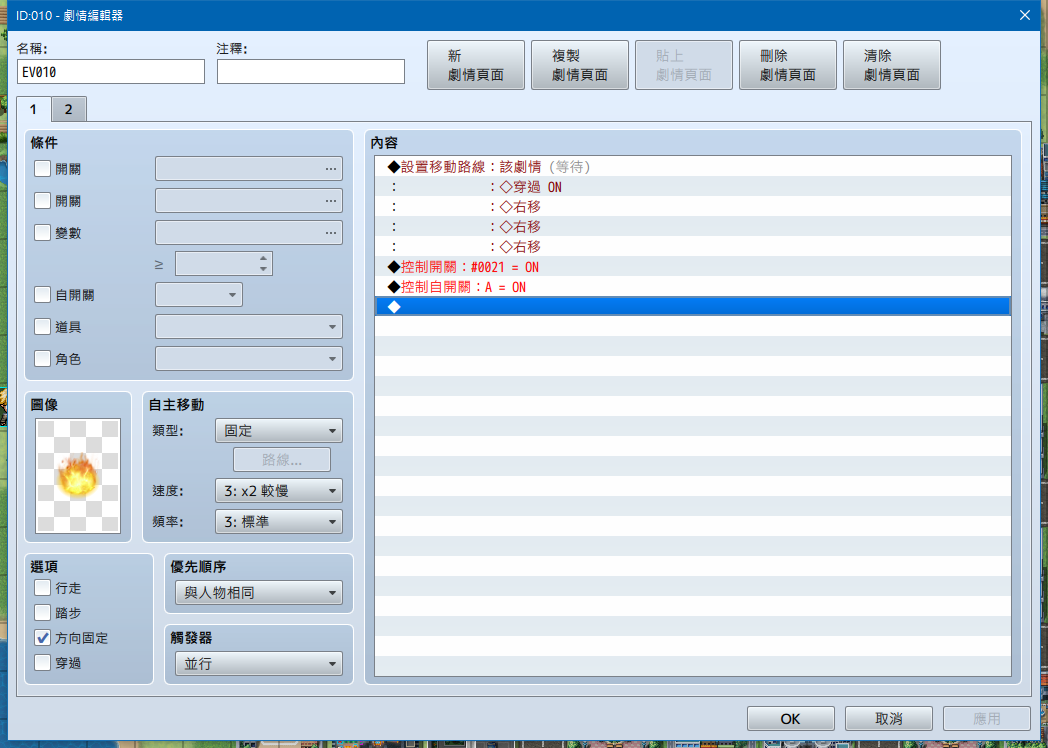Viewport: 1048px width, 748px height.
Task: Click the 刪除劇情頁面 button
Action: pos(788,65)
